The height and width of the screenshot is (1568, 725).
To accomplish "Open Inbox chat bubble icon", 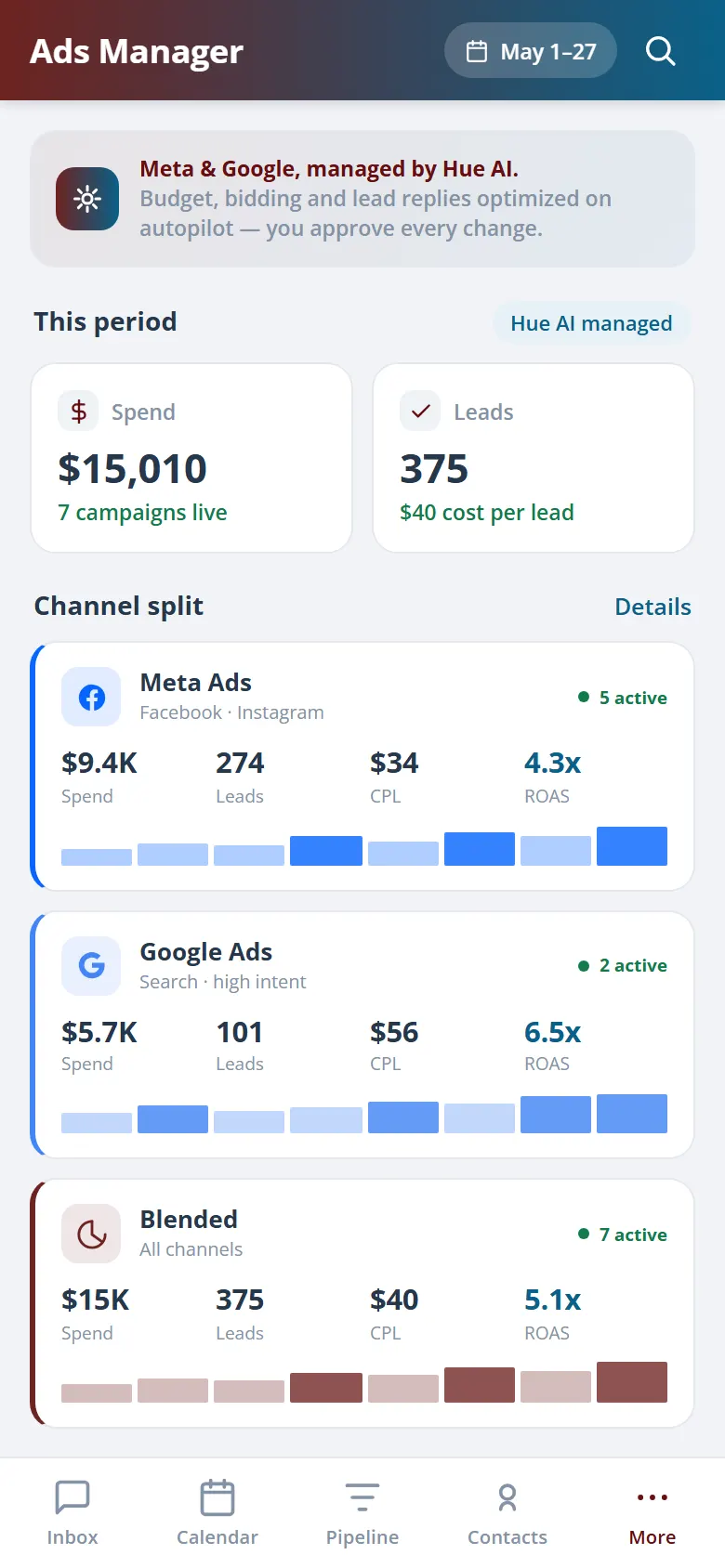I will coord(72,1497).
